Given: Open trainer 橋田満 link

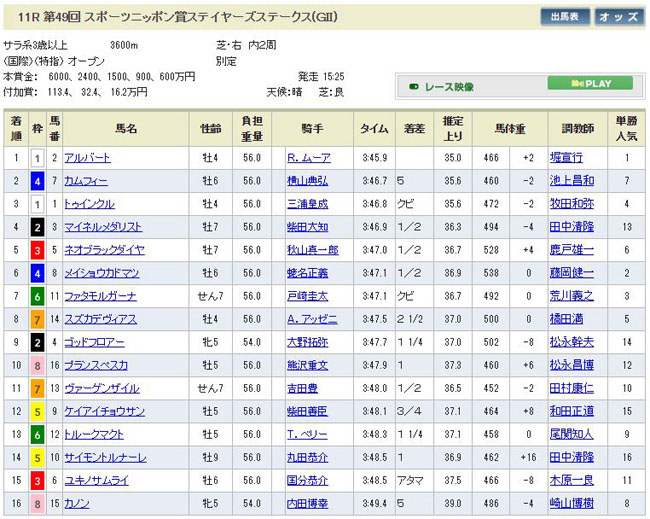Looking at the screenshot, I should pos(565,319).
